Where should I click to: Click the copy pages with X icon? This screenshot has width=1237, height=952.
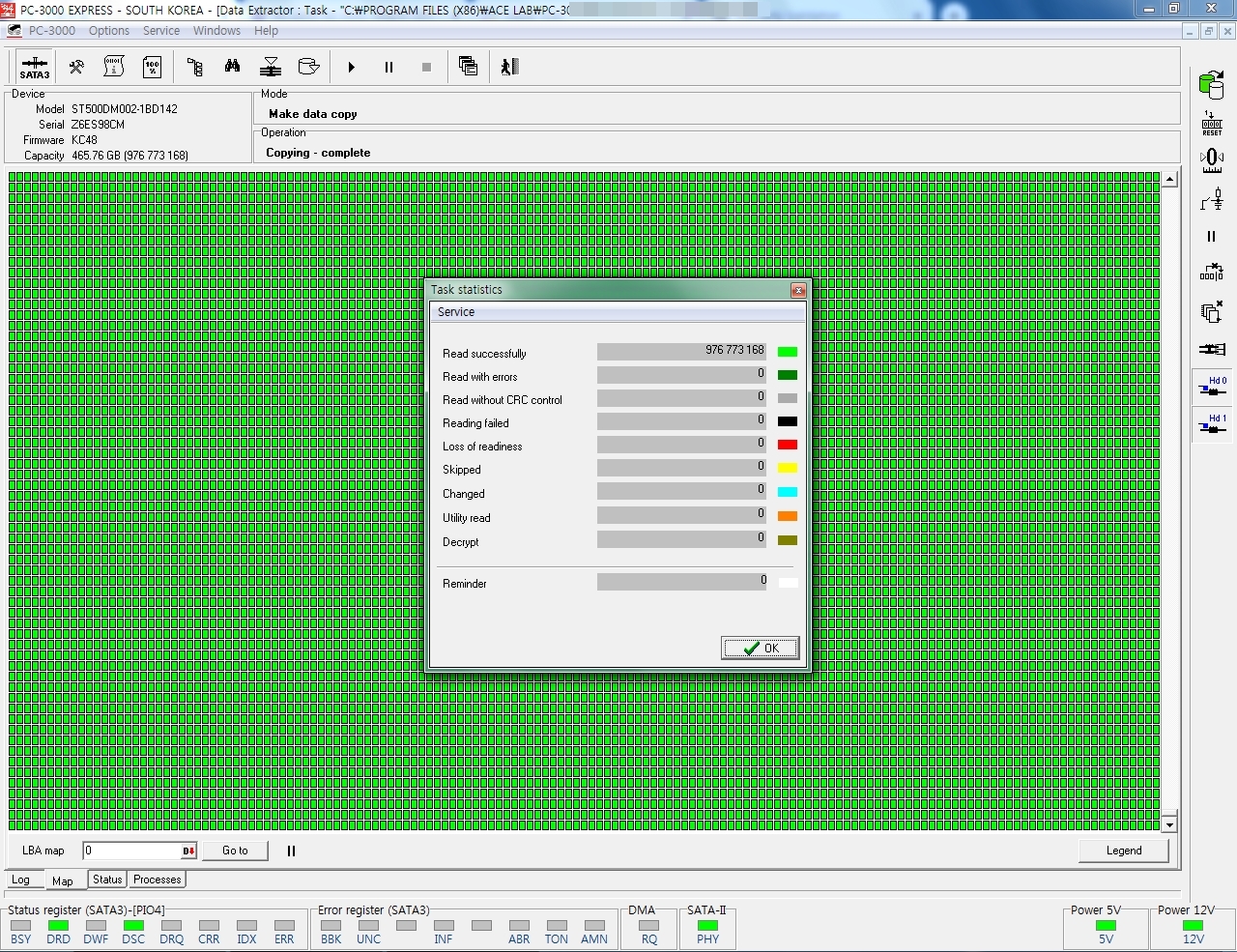pos(1212,311)
